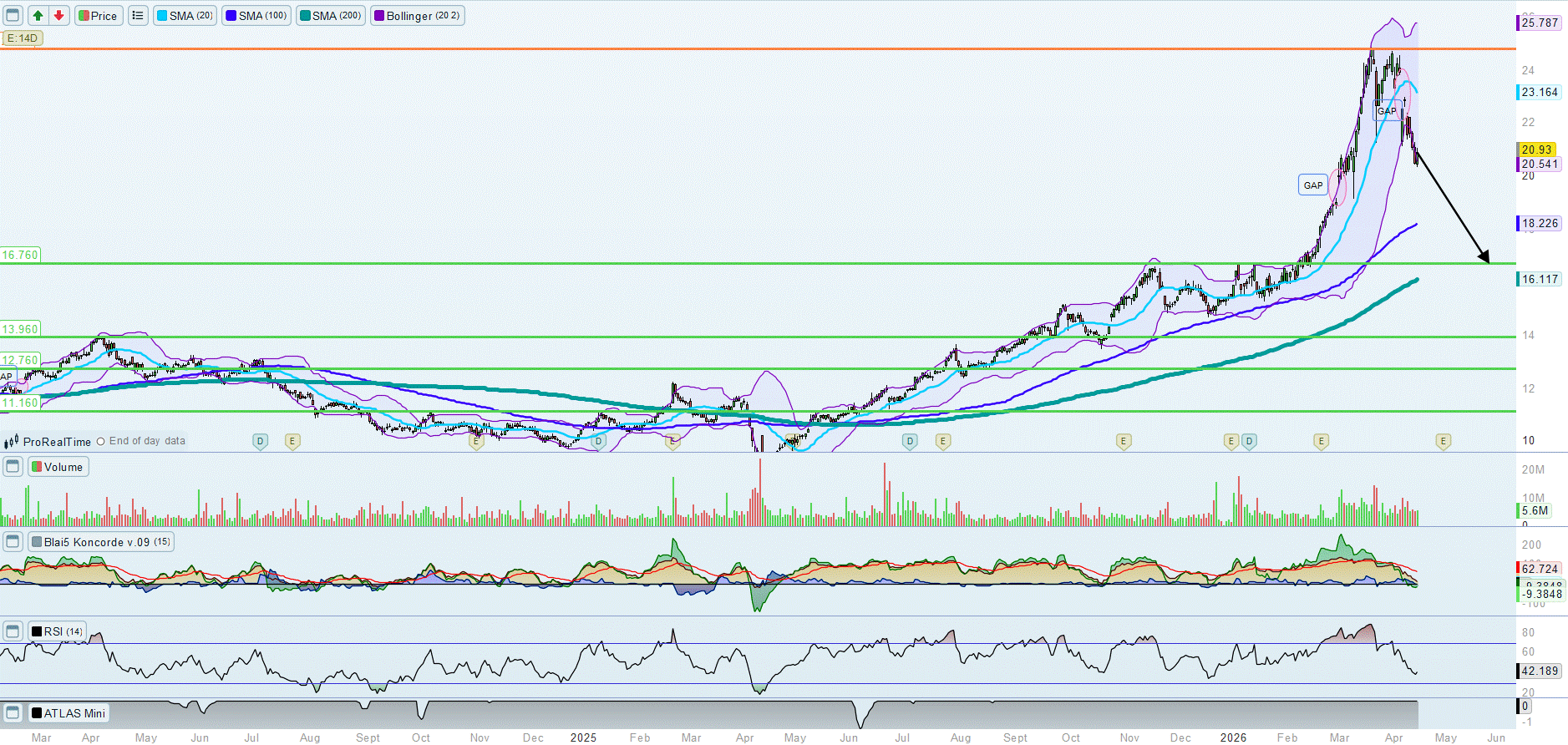This screenshot has height=745, width=1568.
Task: Click the ProRealTime candlestick logo icon
Action: point(12,442)
